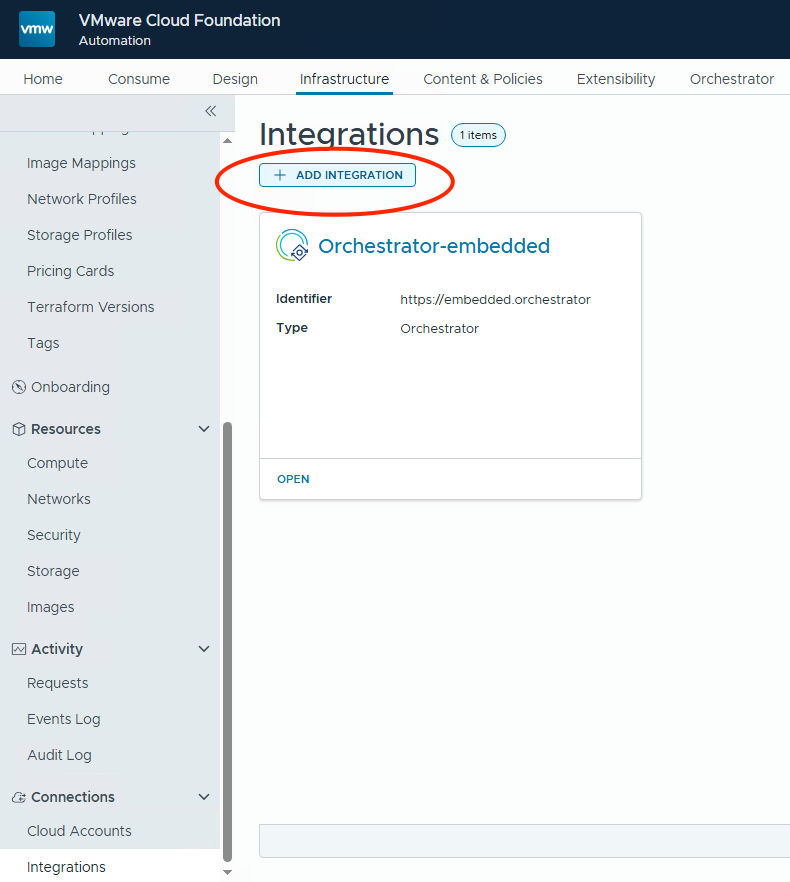Click the Onboarding compass icon
This screenshot has height=882, width=790.
[x=18, y=387]
